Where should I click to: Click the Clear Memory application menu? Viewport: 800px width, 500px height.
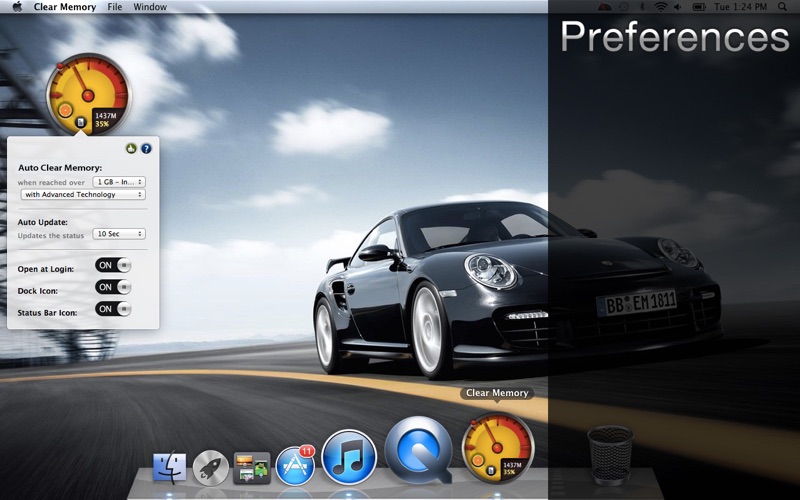click(65, 7)
